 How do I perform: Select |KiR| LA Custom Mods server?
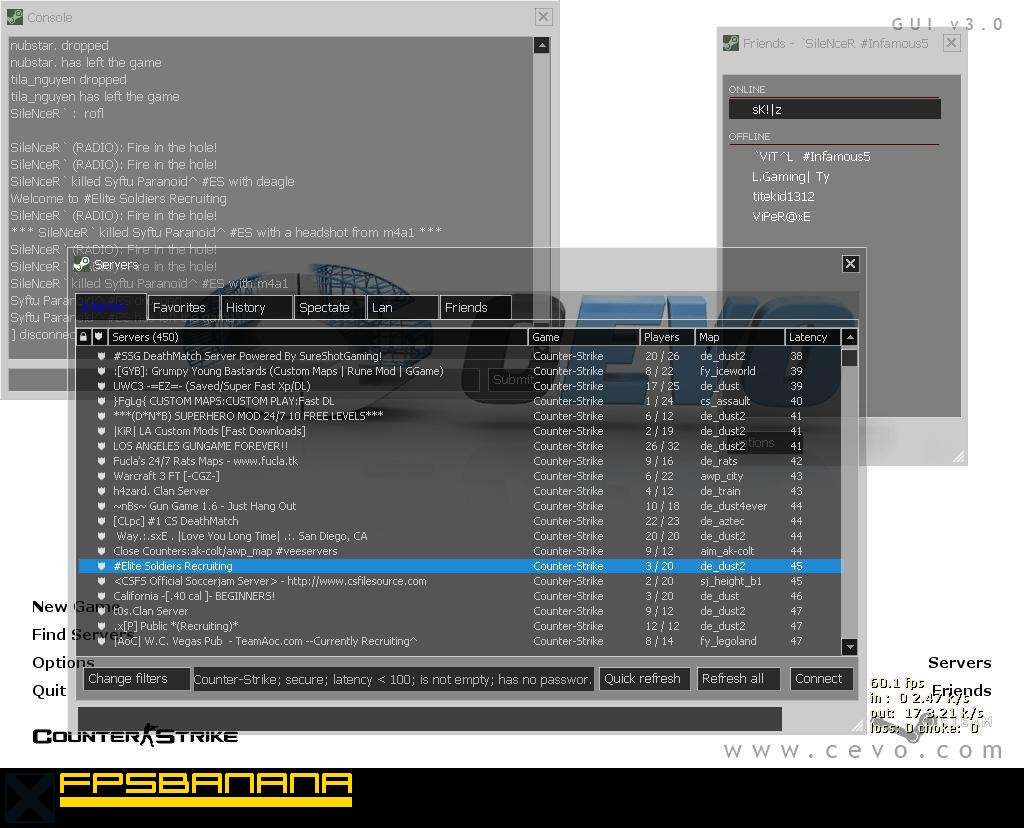point(460,431)
